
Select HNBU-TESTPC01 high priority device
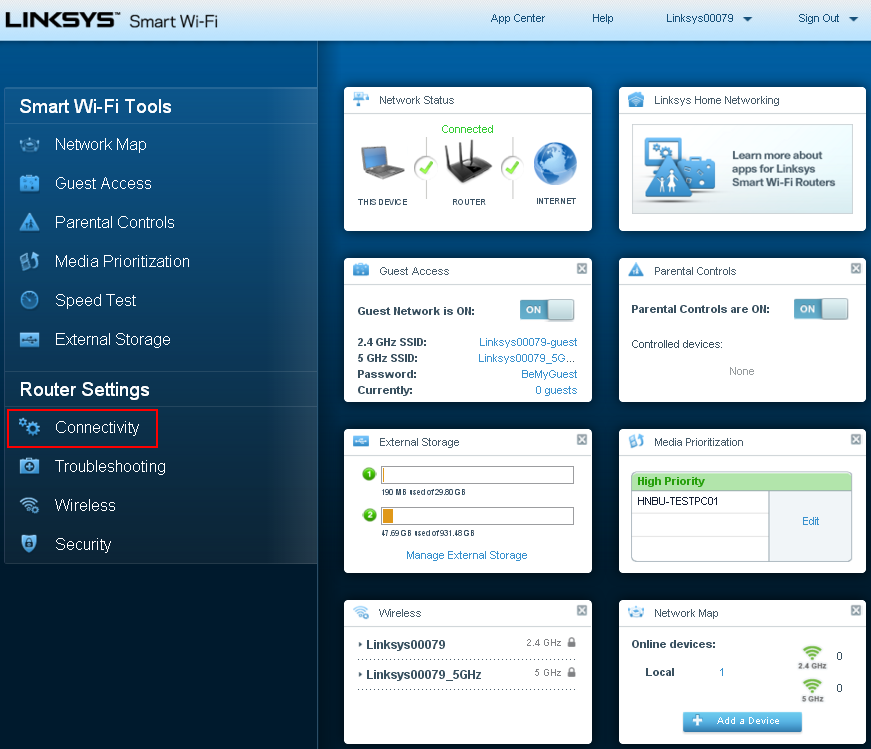[677, 501]
